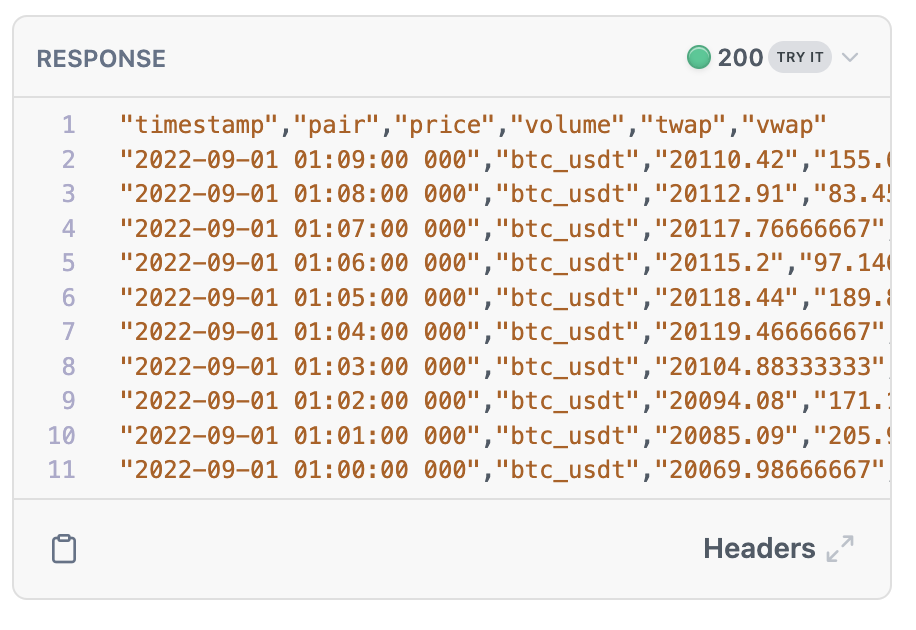This screenshot has width=916, height=630.
Task: Select the 200 status code
Action: pos(740,58)
